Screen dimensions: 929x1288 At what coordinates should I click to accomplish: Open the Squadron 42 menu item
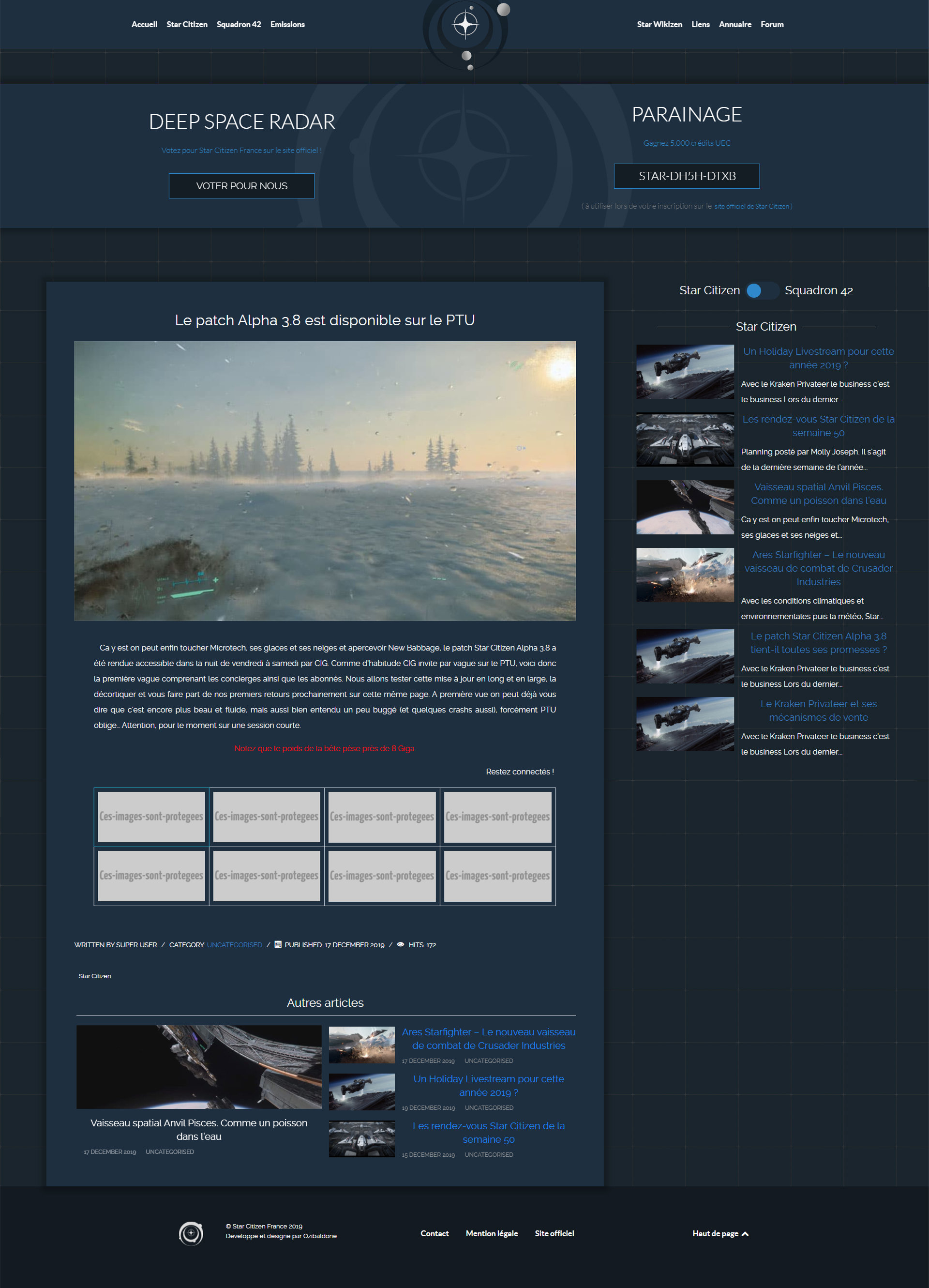(x=239, y=24)
